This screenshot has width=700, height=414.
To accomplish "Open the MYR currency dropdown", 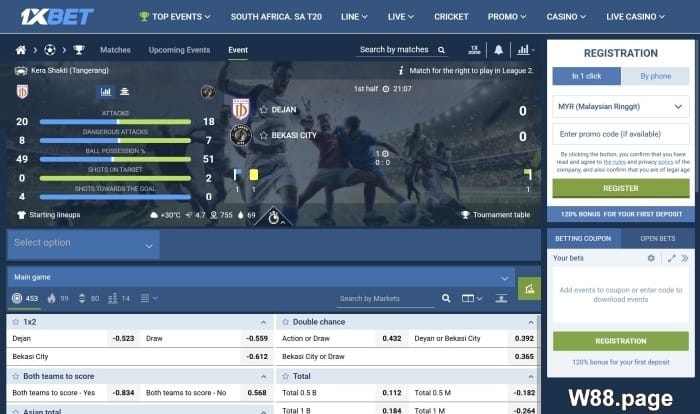I will click(x=621, y=107).
